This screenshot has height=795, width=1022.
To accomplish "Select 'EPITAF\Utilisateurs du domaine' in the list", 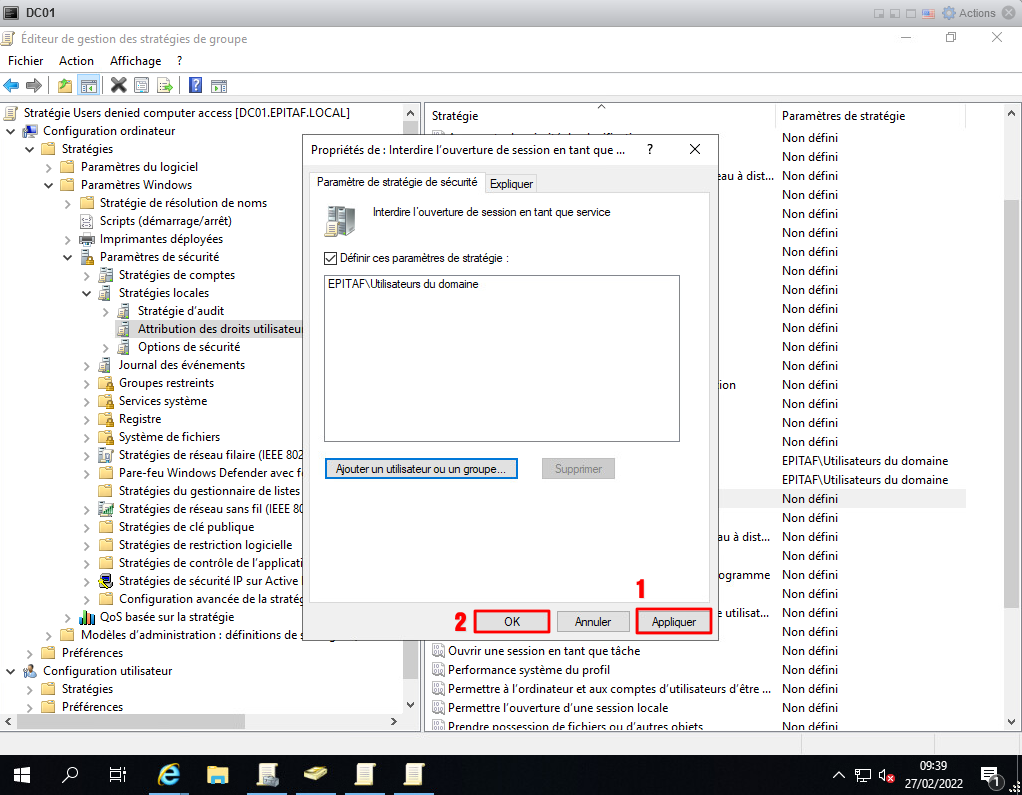I will click(x=403, y=284).
